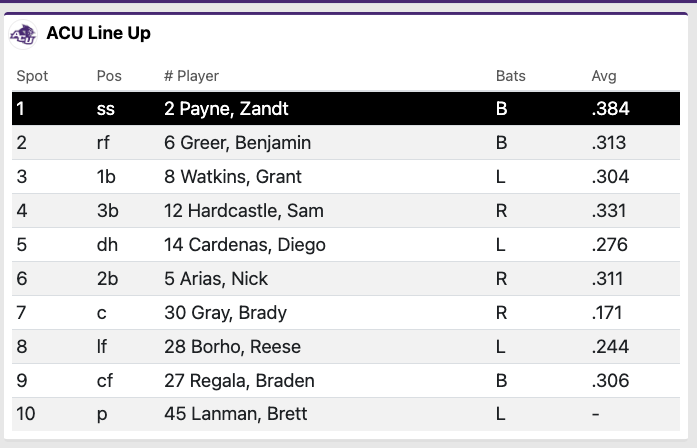Pick the Regala, Braden lineup row
Screen dimensions: 697x448
[x=346, y=381]
